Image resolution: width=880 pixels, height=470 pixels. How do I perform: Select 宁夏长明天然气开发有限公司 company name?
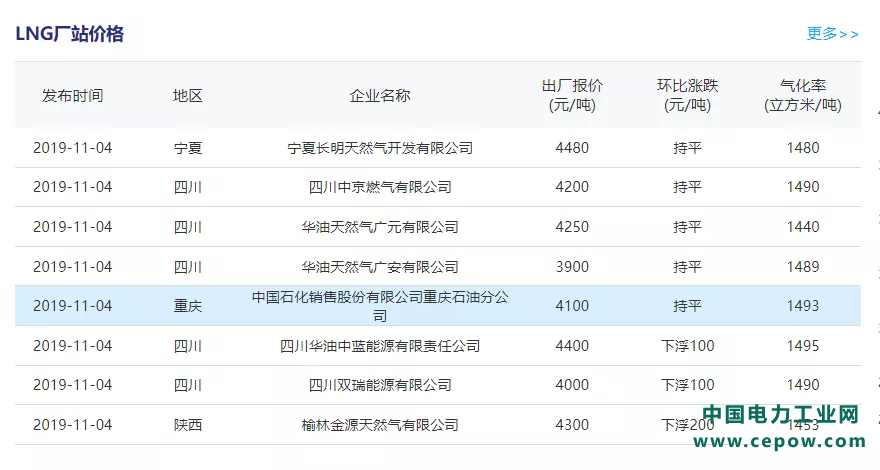[x=380, y=148]
